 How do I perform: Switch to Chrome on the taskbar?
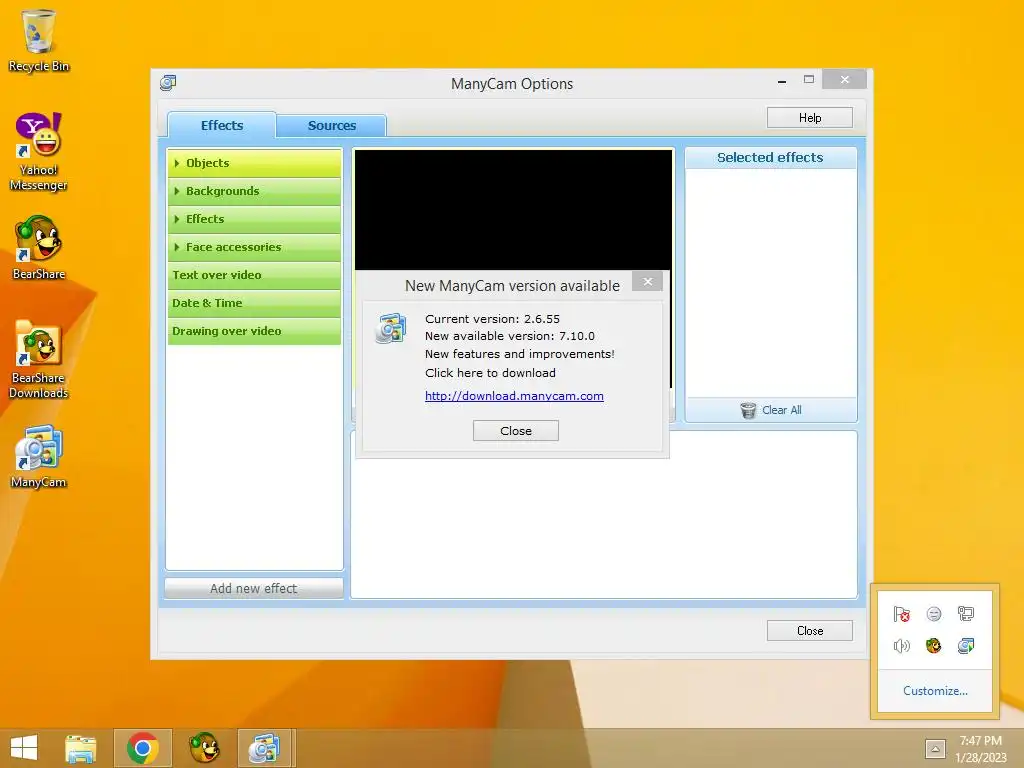coord(142,748)
